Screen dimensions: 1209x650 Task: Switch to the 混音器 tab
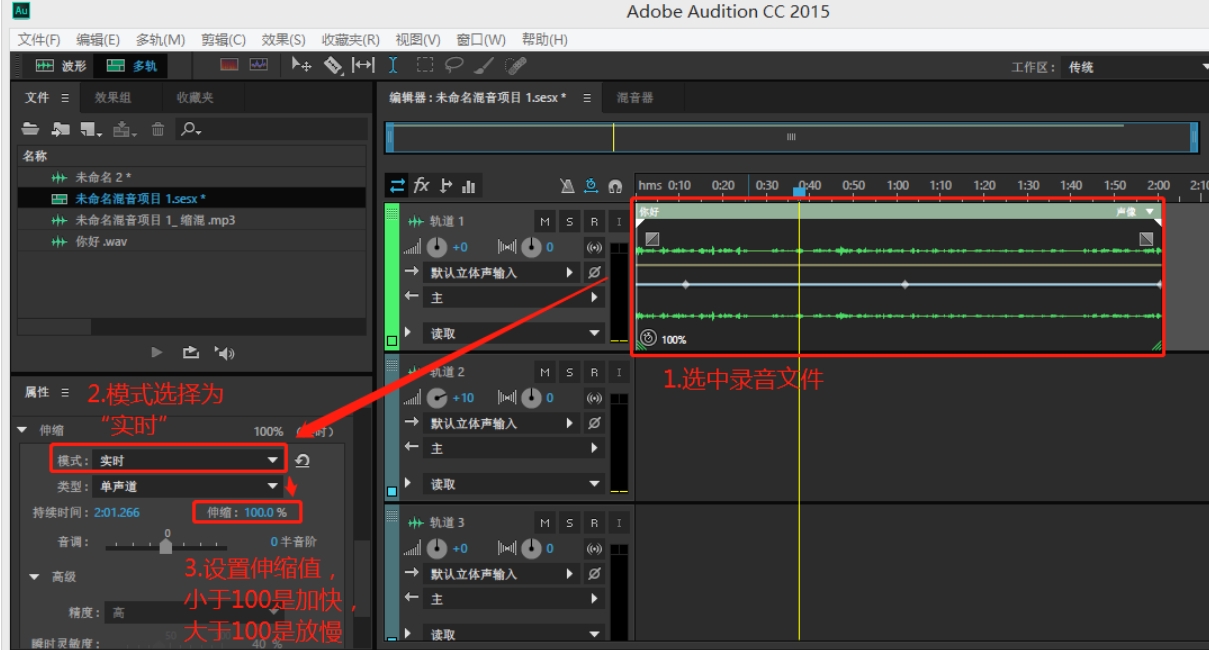pos(635,98)
